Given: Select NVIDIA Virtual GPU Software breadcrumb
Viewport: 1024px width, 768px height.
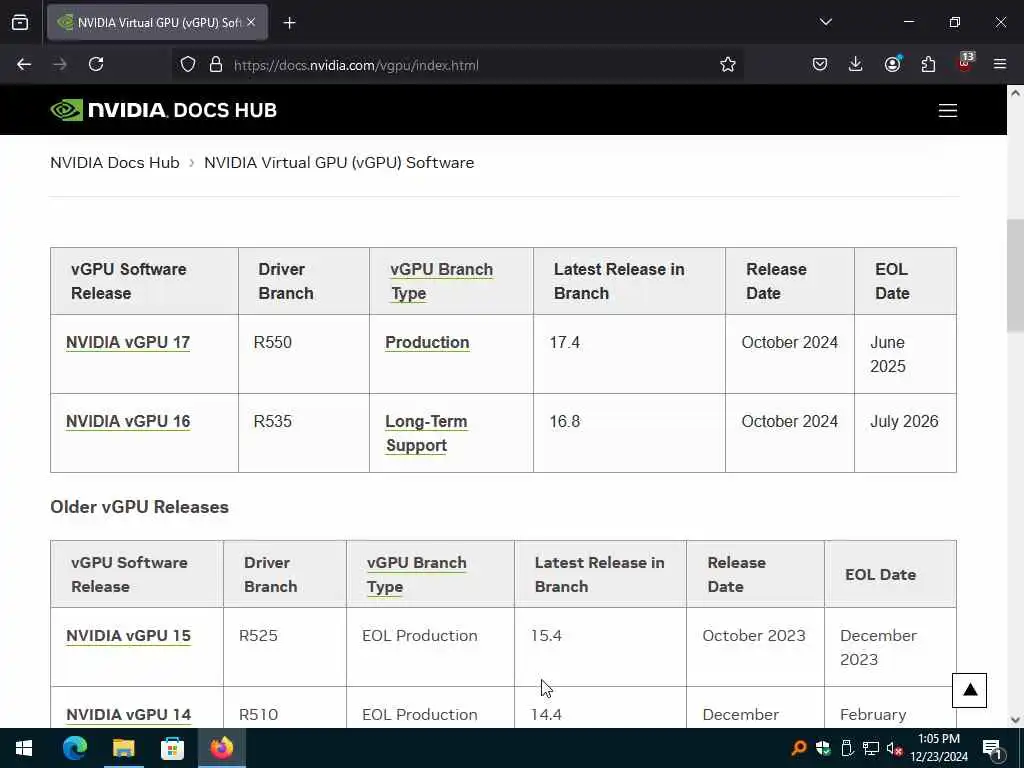Looking at the screenshot, I should (x=339, y=163).
